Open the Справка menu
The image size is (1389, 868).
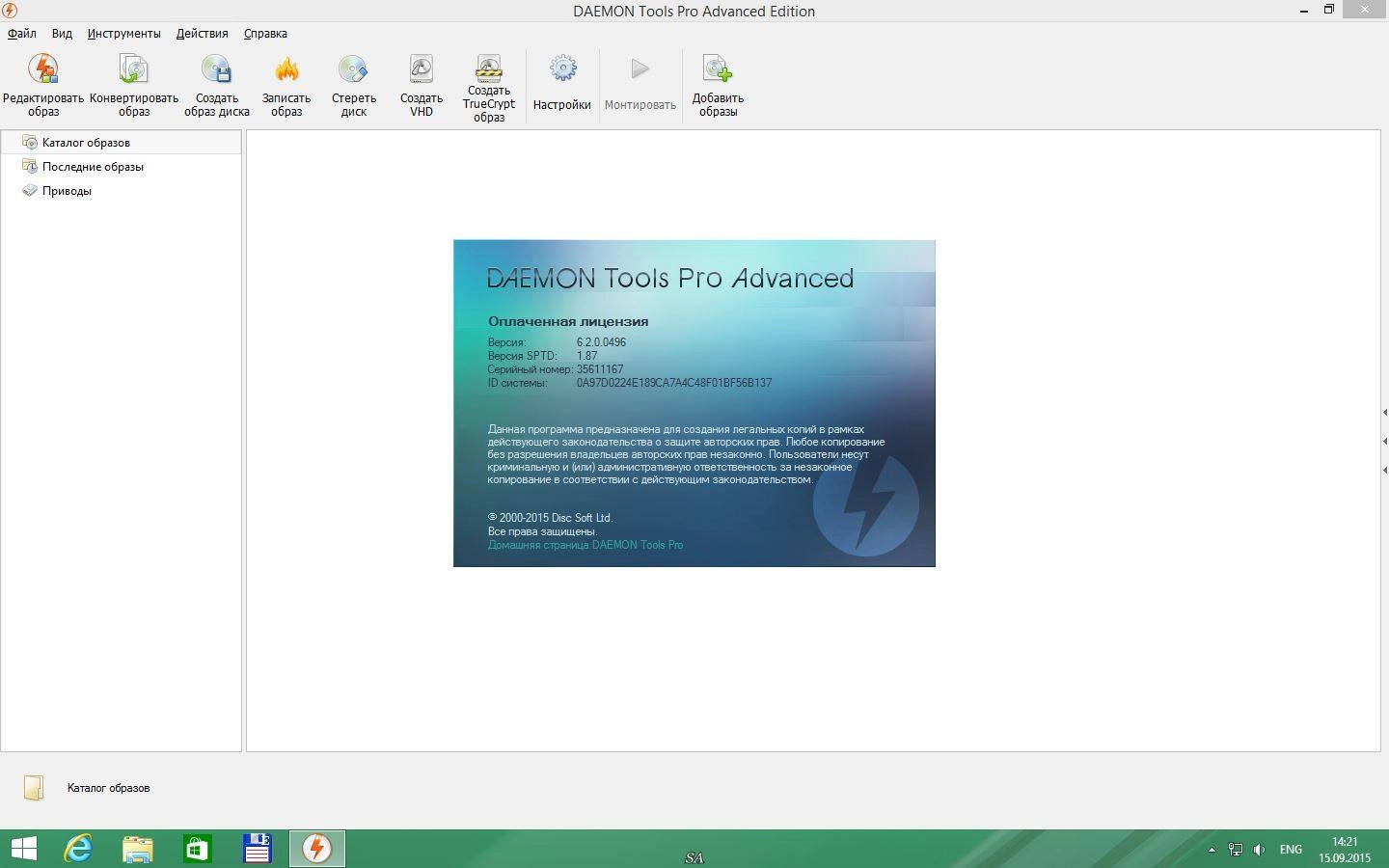tap(265, 33)
